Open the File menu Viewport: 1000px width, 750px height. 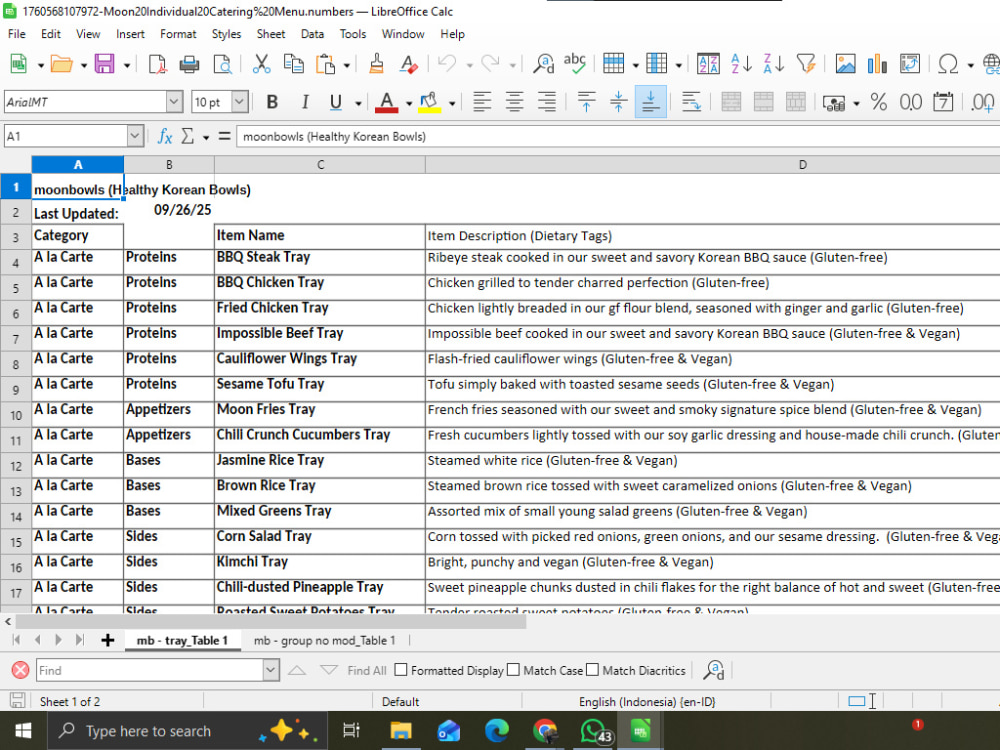(17, 34)
